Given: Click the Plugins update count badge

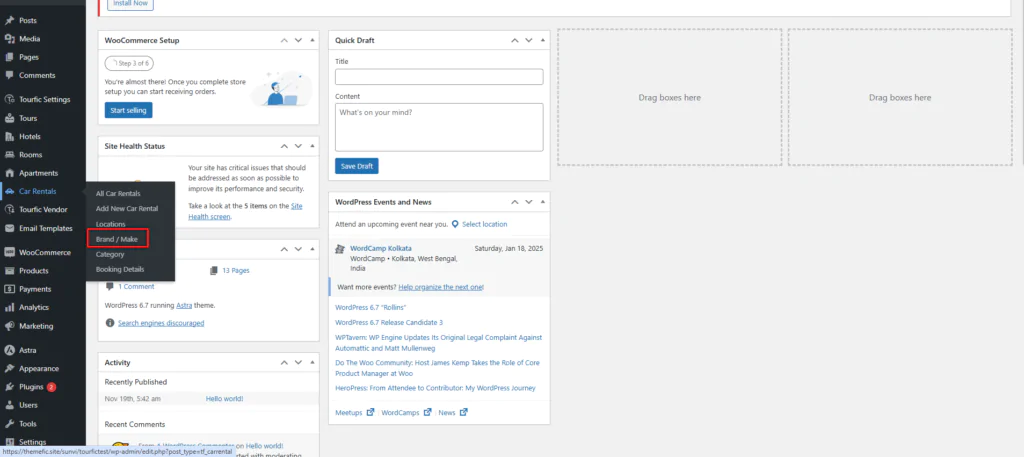Looking at the screenshot, I should (51, 386).
